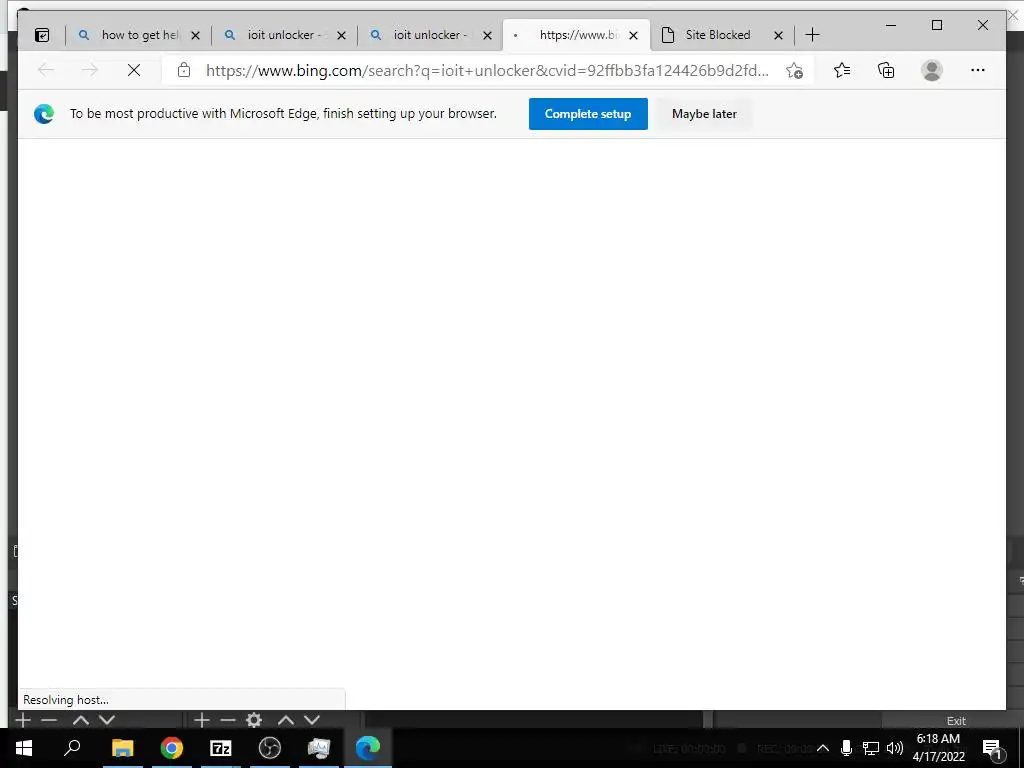
Task: Close the active bing.com tab
Action: point(633,36)
